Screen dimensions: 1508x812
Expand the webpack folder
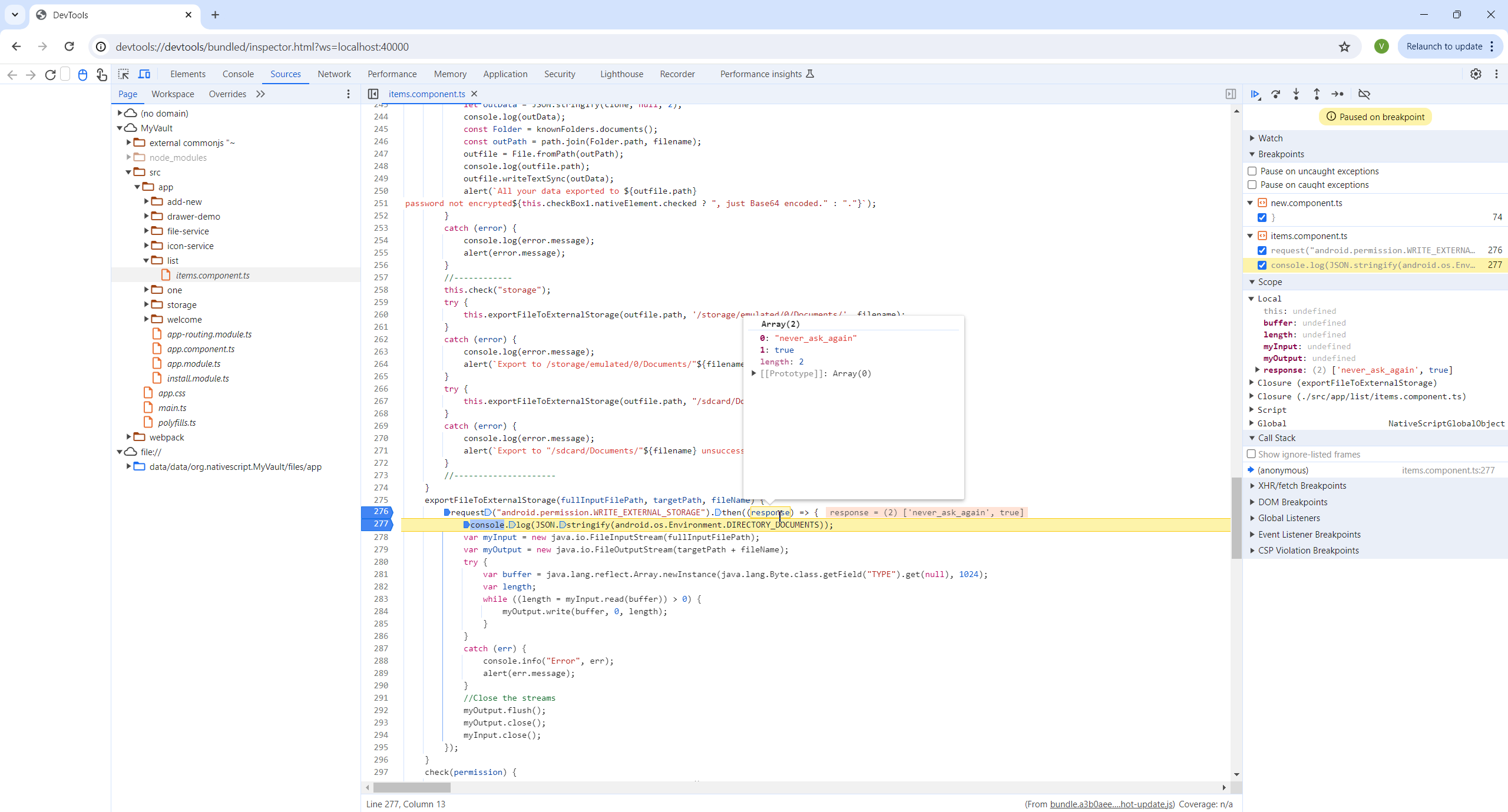[129, 437]
